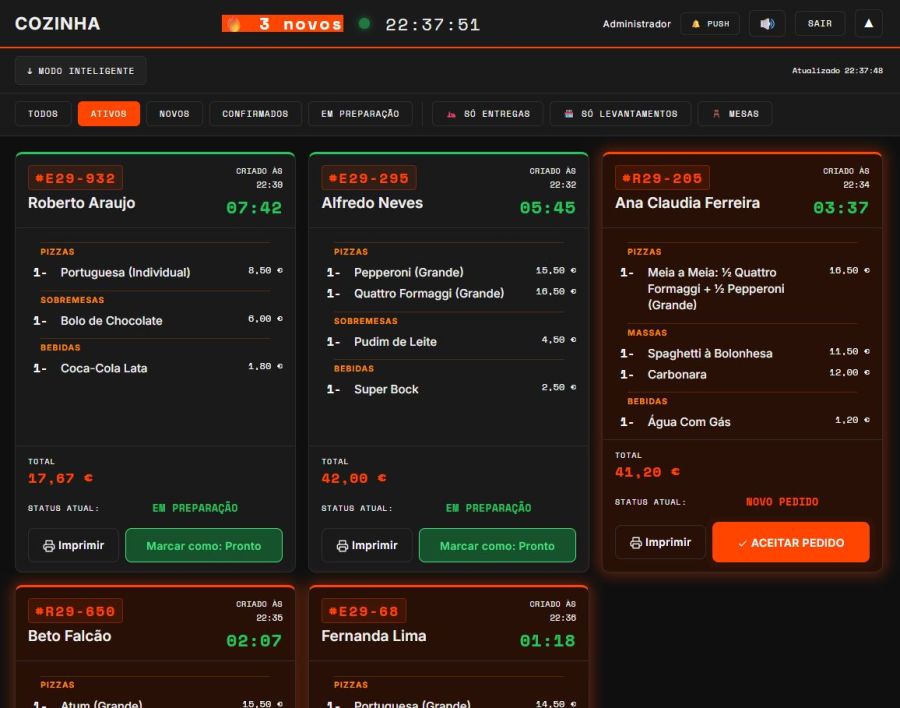Click the 17,67 € total
The image size is (900, 708).
60,478
